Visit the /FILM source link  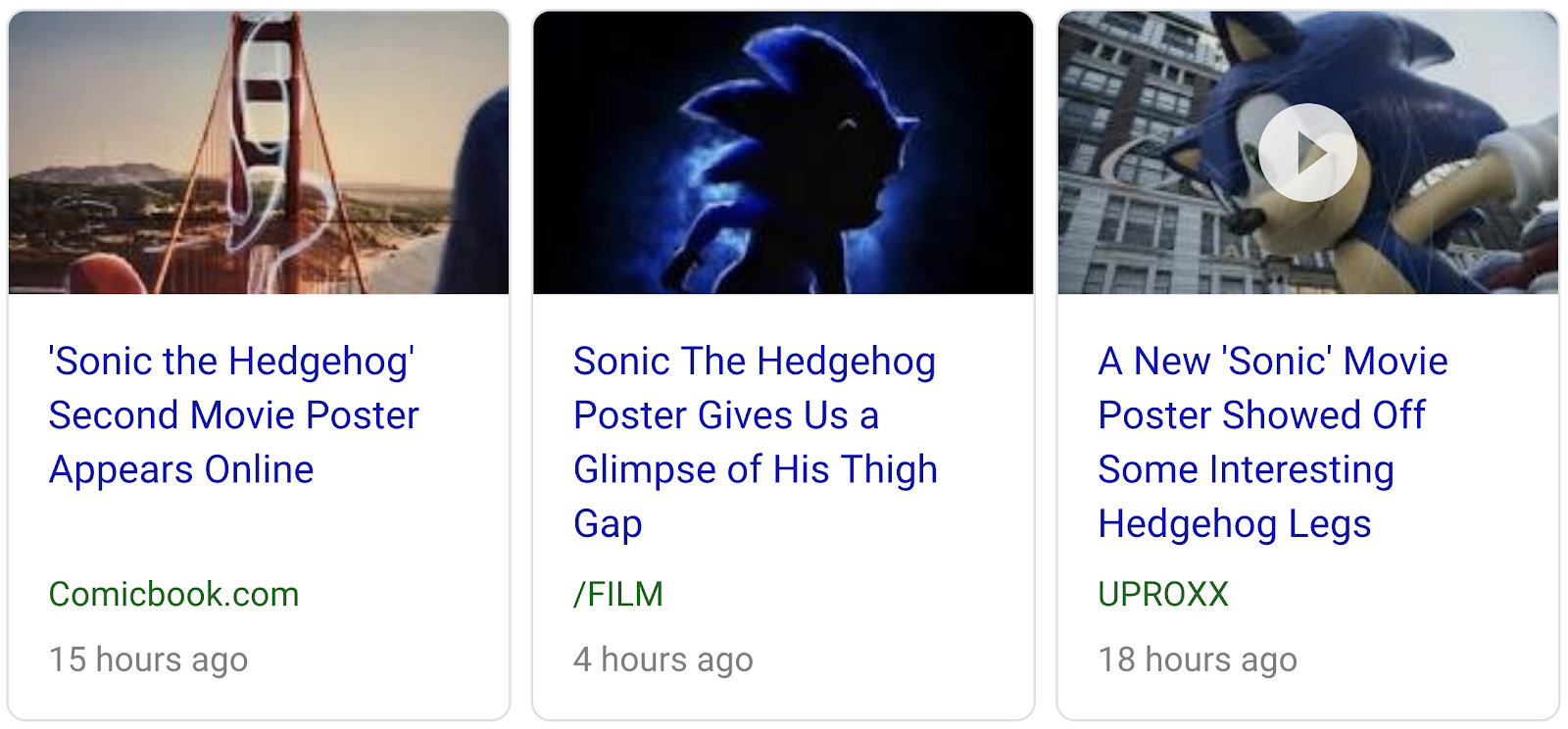[618, 594]
